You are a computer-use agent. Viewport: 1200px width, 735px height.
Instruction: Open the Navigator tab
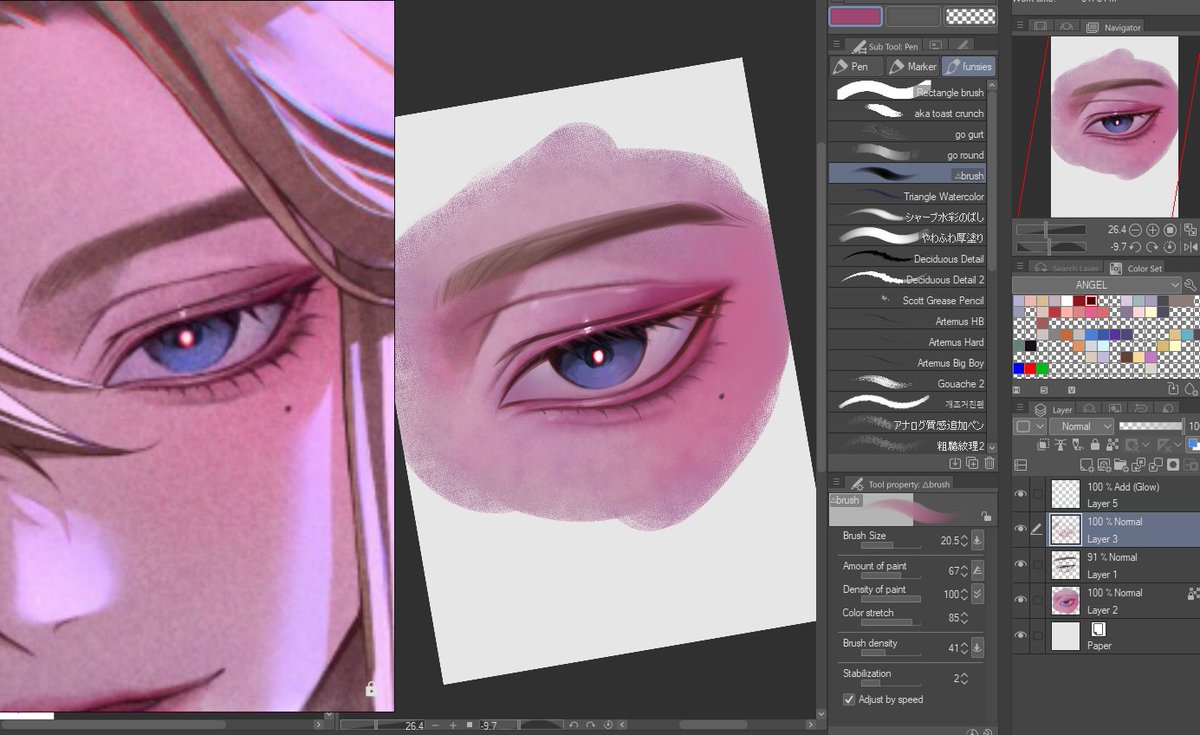[x=1113, y=27]
